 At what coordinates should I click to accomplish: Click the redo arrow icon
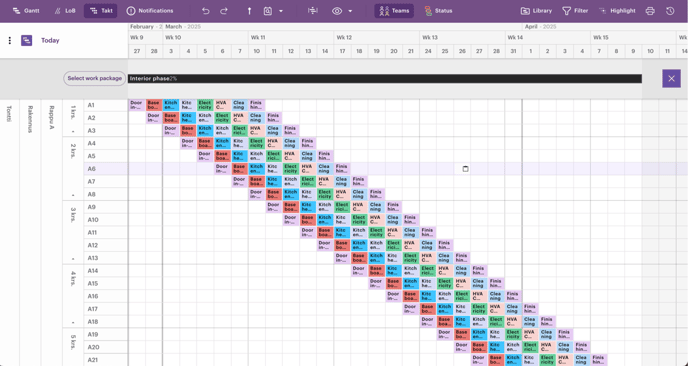[224, 11]
